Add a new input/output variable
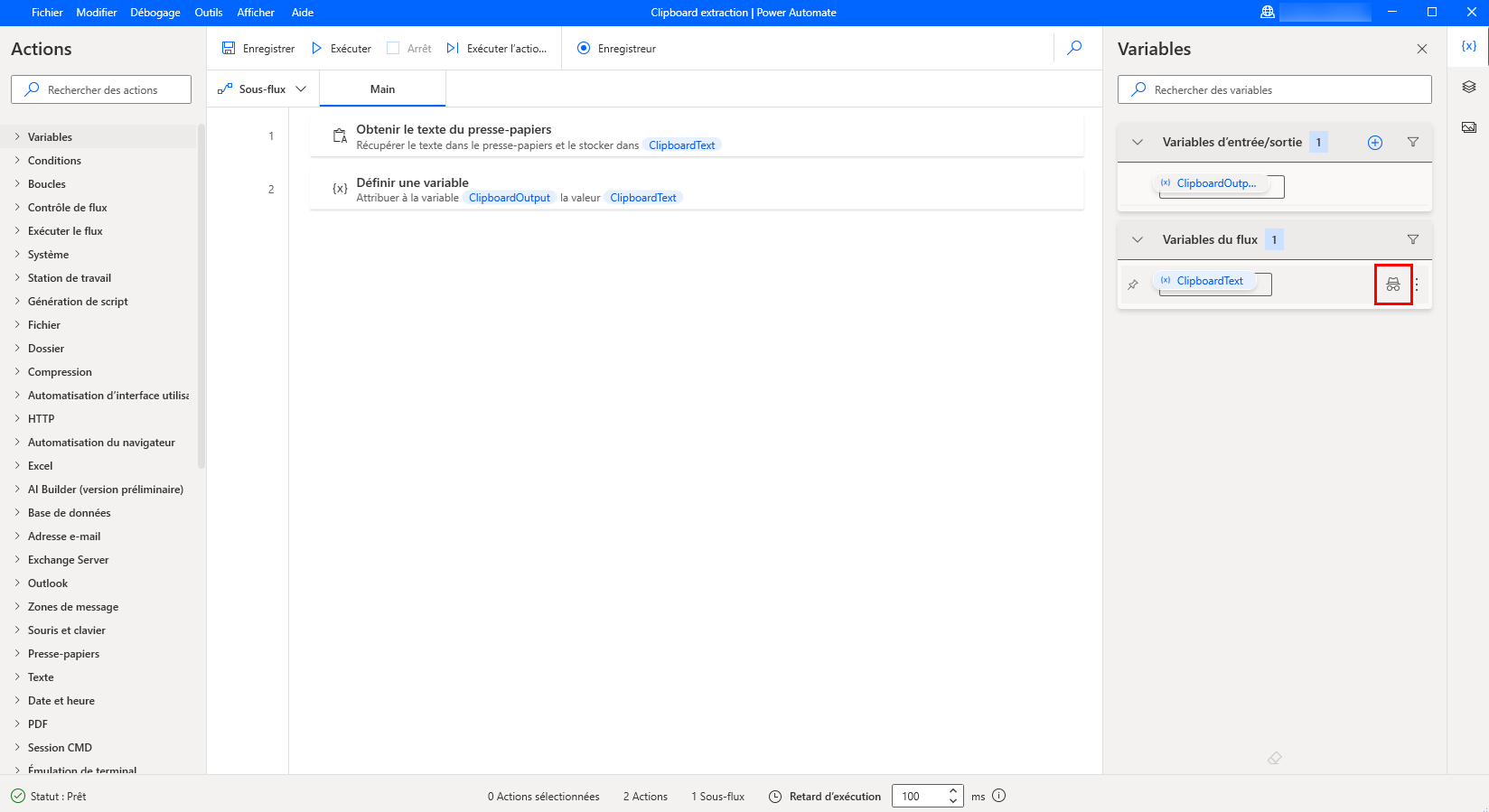The width and height of the screenshot is (1489, 812). tap(1375, 143)
